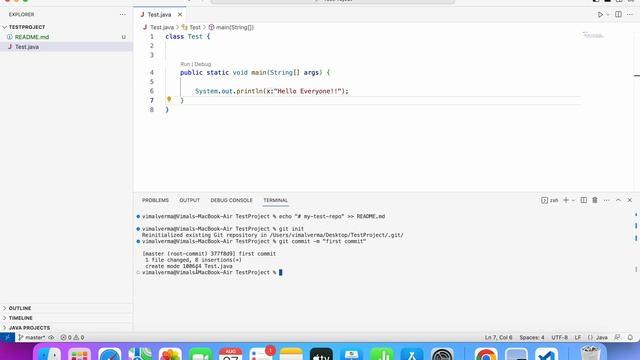Split the editor to the right
The image size is (640, 360).
point(618,15)
